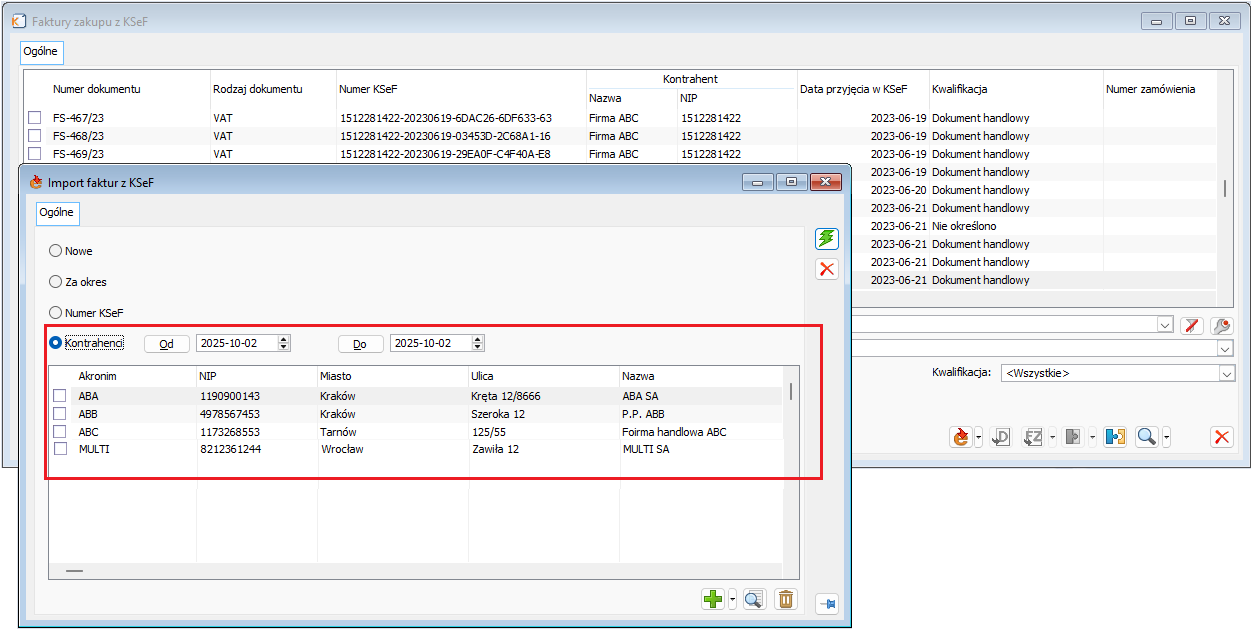Viewport: 1257px width, 630px height.
Task: Preview contractor with magnifier card icon
Action: pos(754,599)
